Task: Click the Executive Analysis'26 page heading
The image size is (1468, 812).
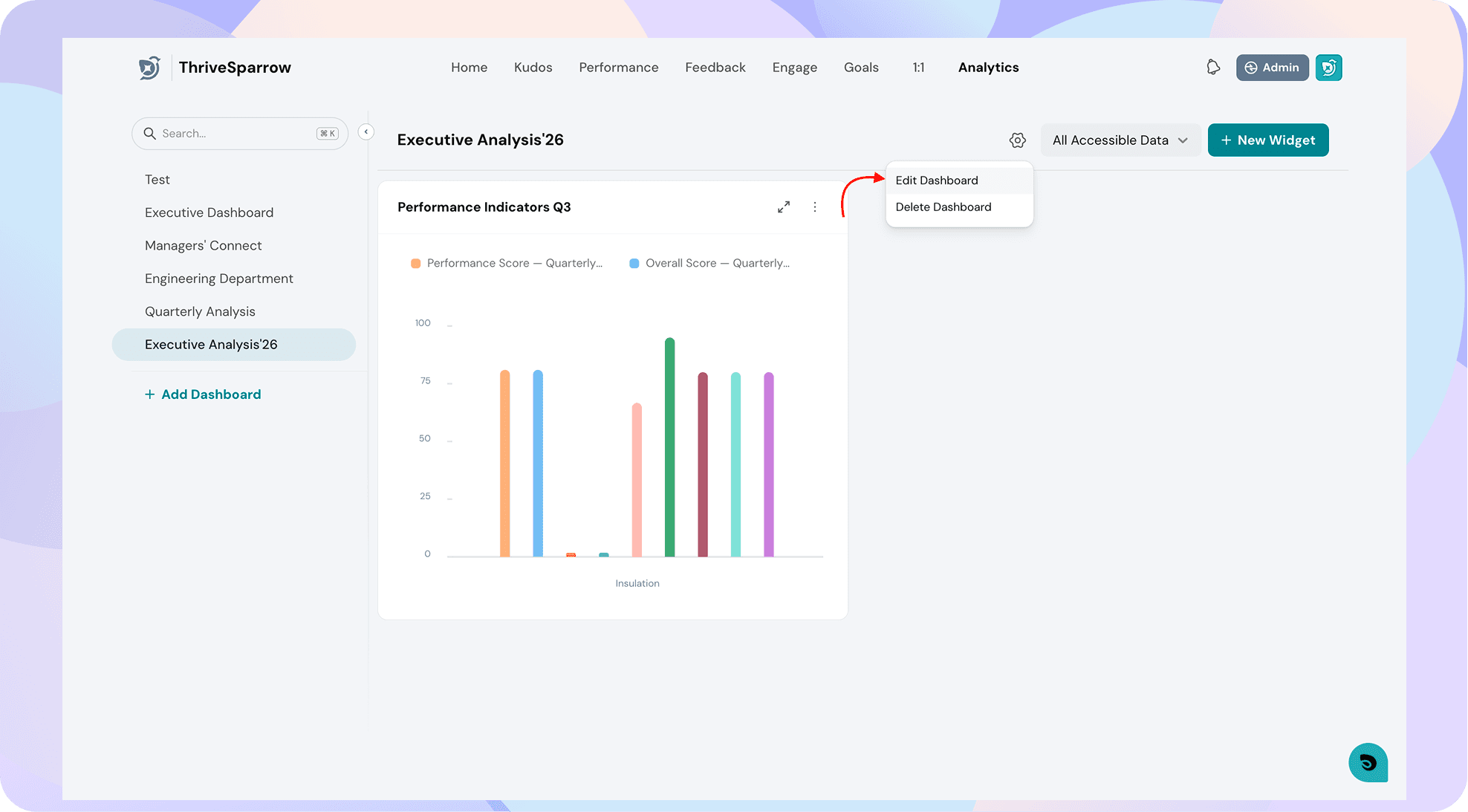Action: [x=481, y=140]
